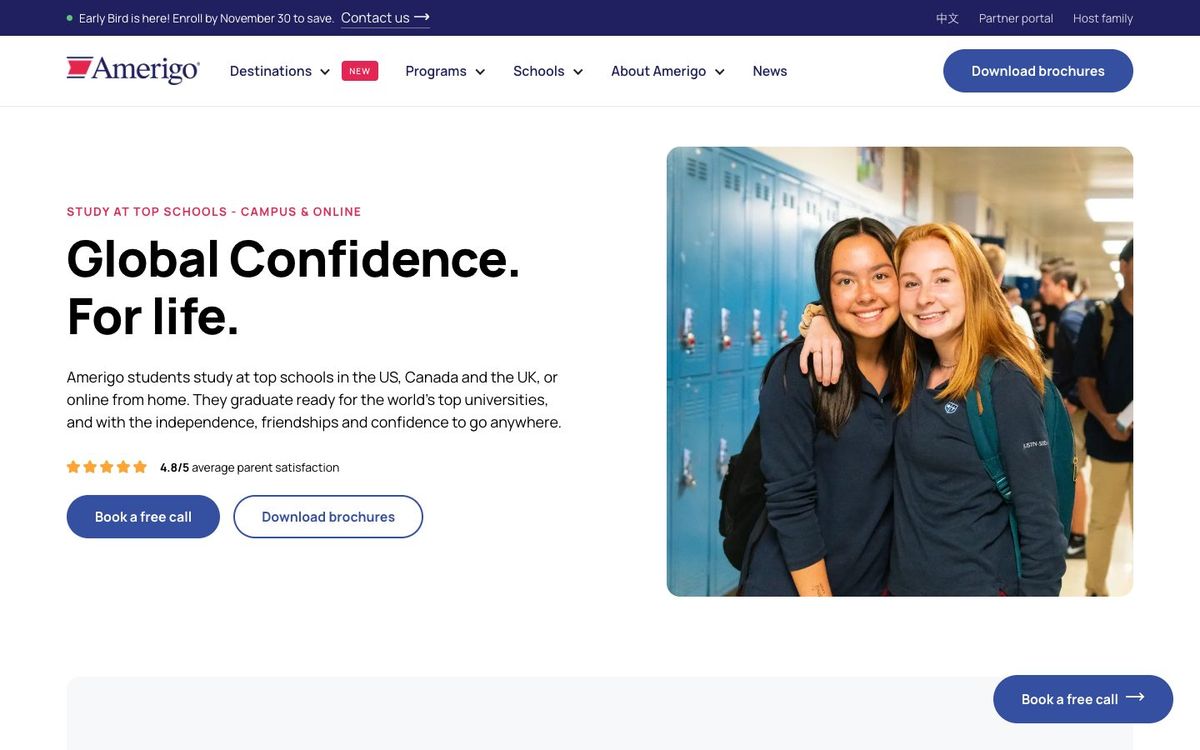Click '4.8/5 average parent satisfaction' text

coord(249,467)
